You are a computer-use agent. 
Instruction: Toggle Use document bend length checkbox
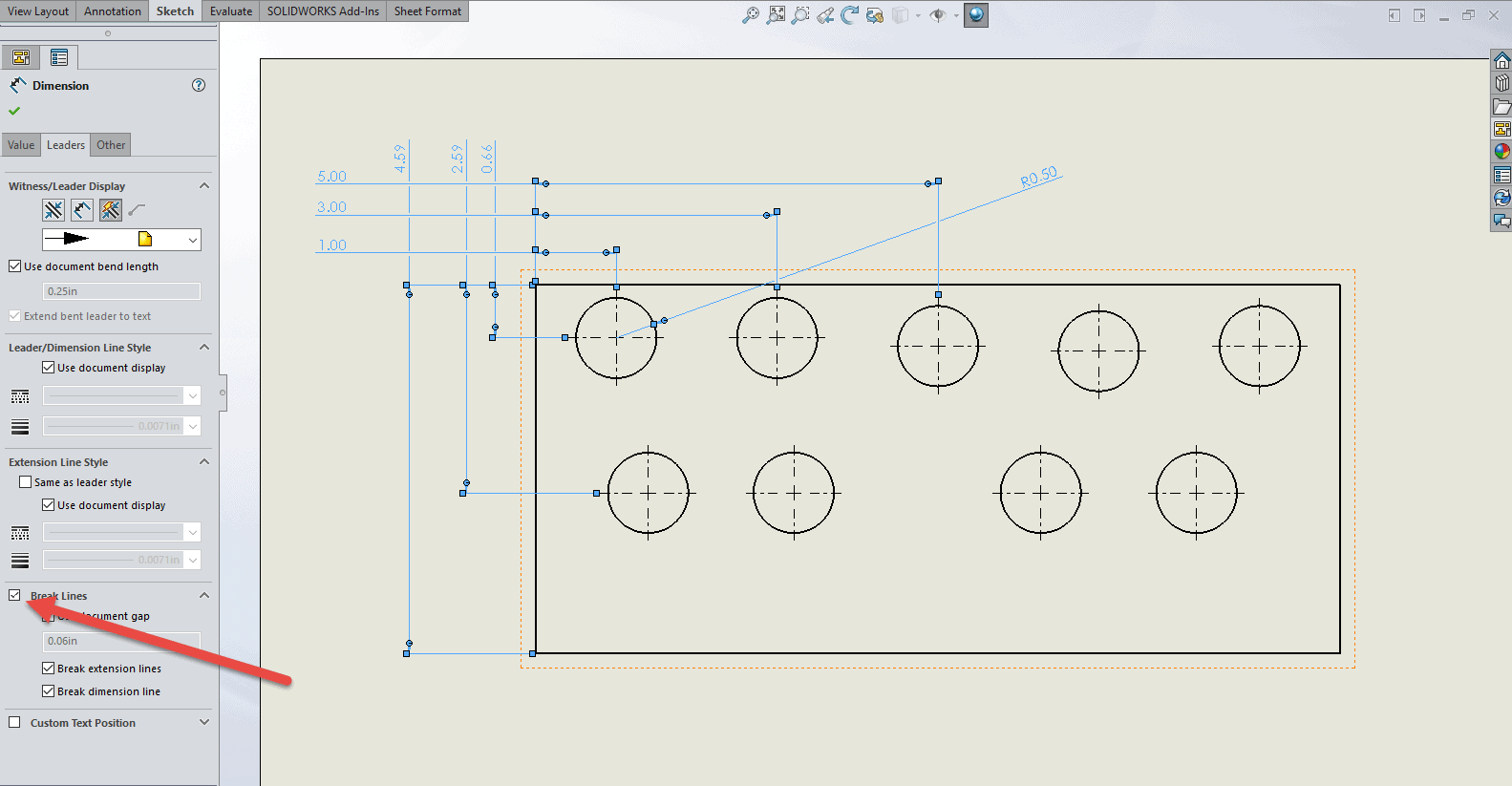14,266
